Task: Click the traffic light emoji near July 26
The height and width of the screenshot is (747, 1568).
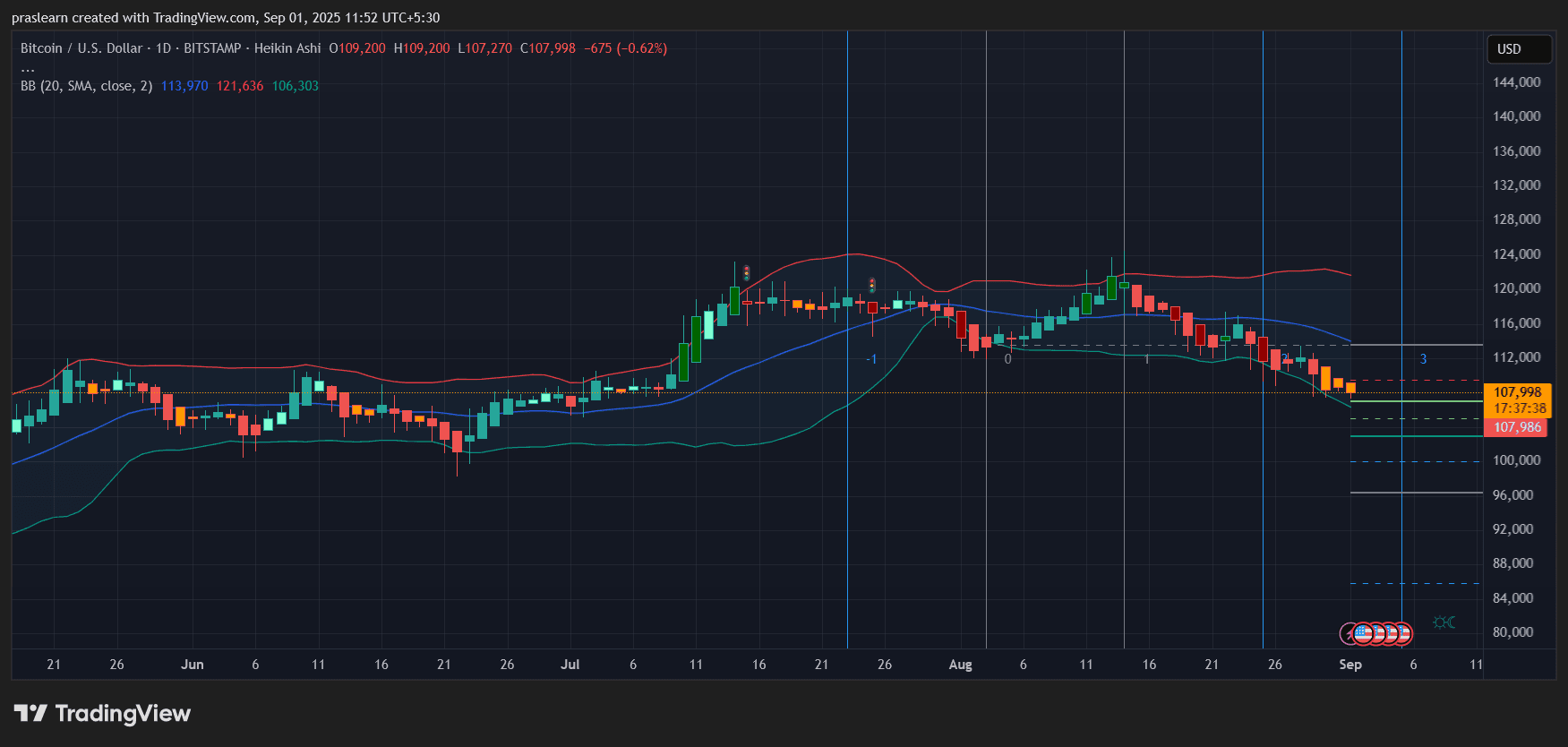Action: coord(871,286)
